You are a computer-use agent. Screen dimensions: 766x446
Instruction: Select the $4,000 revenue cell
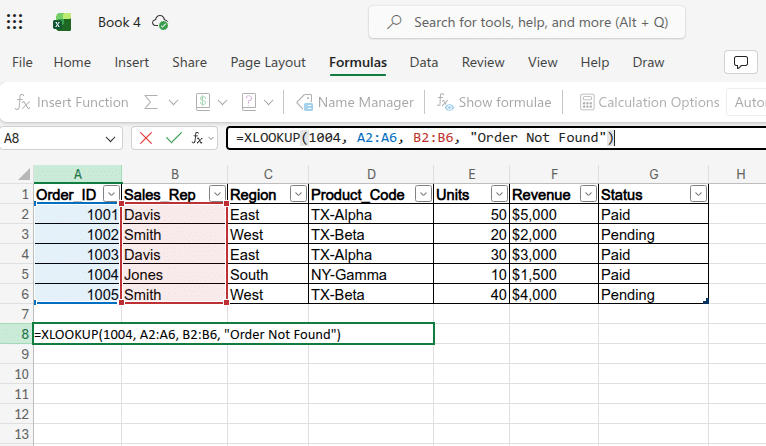point(554,295)
